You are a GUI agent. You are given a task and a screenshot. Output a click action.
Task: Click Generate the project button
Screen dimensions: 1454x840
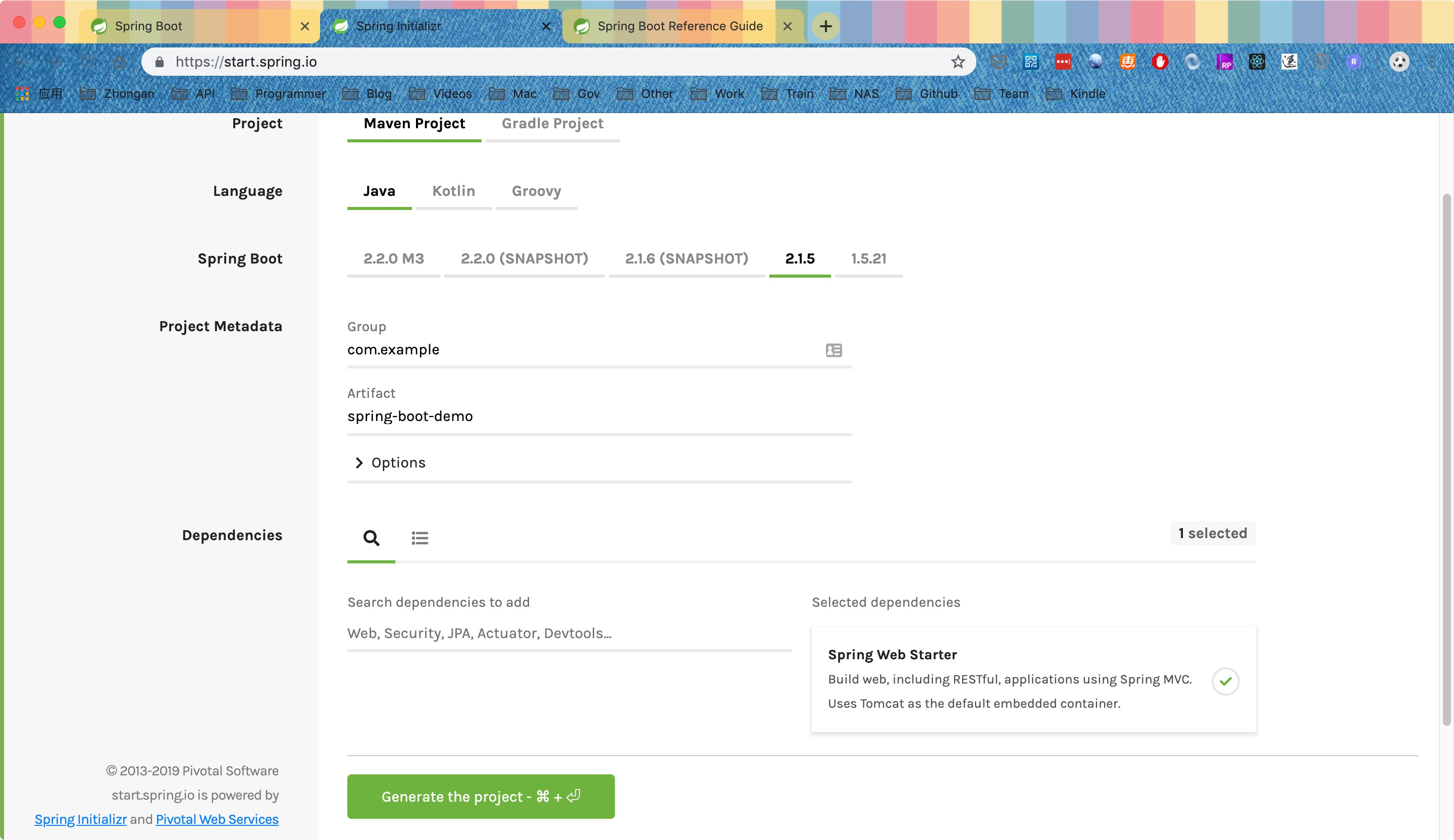tap(481, 796)
